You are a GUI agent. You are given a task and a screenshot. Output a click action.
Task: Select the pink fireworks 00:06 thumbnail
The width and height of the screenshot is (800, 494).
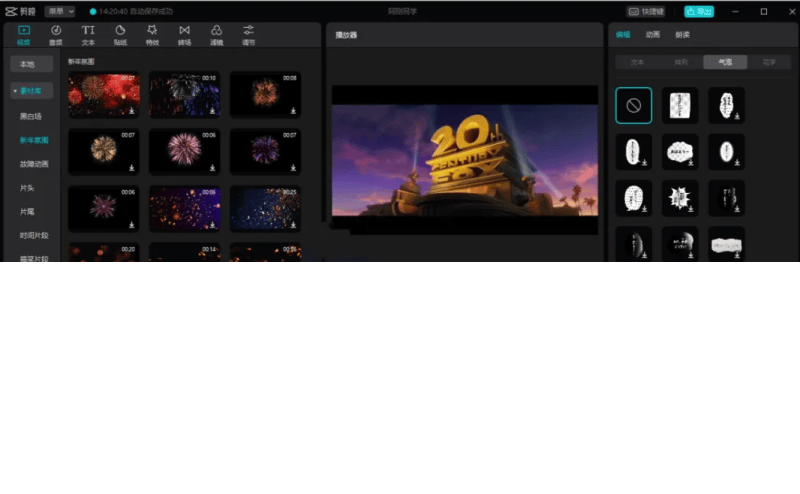tap(184, 150)
